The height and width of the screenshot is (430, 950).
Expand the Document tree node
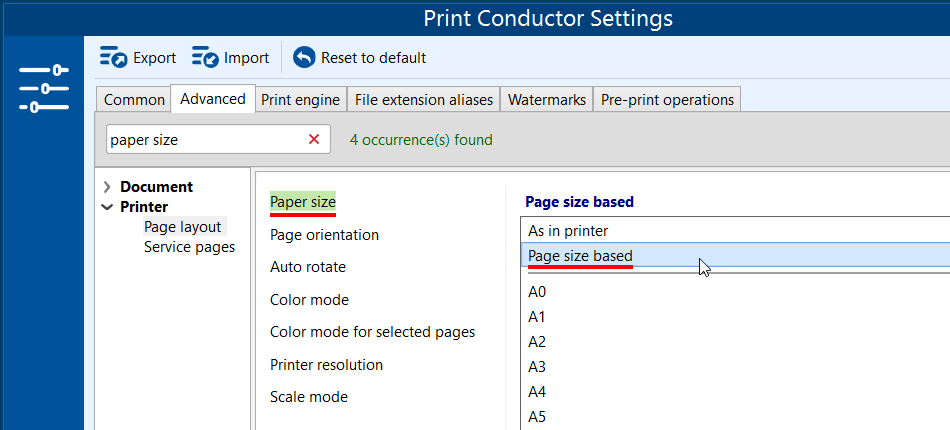coord(107,187)
